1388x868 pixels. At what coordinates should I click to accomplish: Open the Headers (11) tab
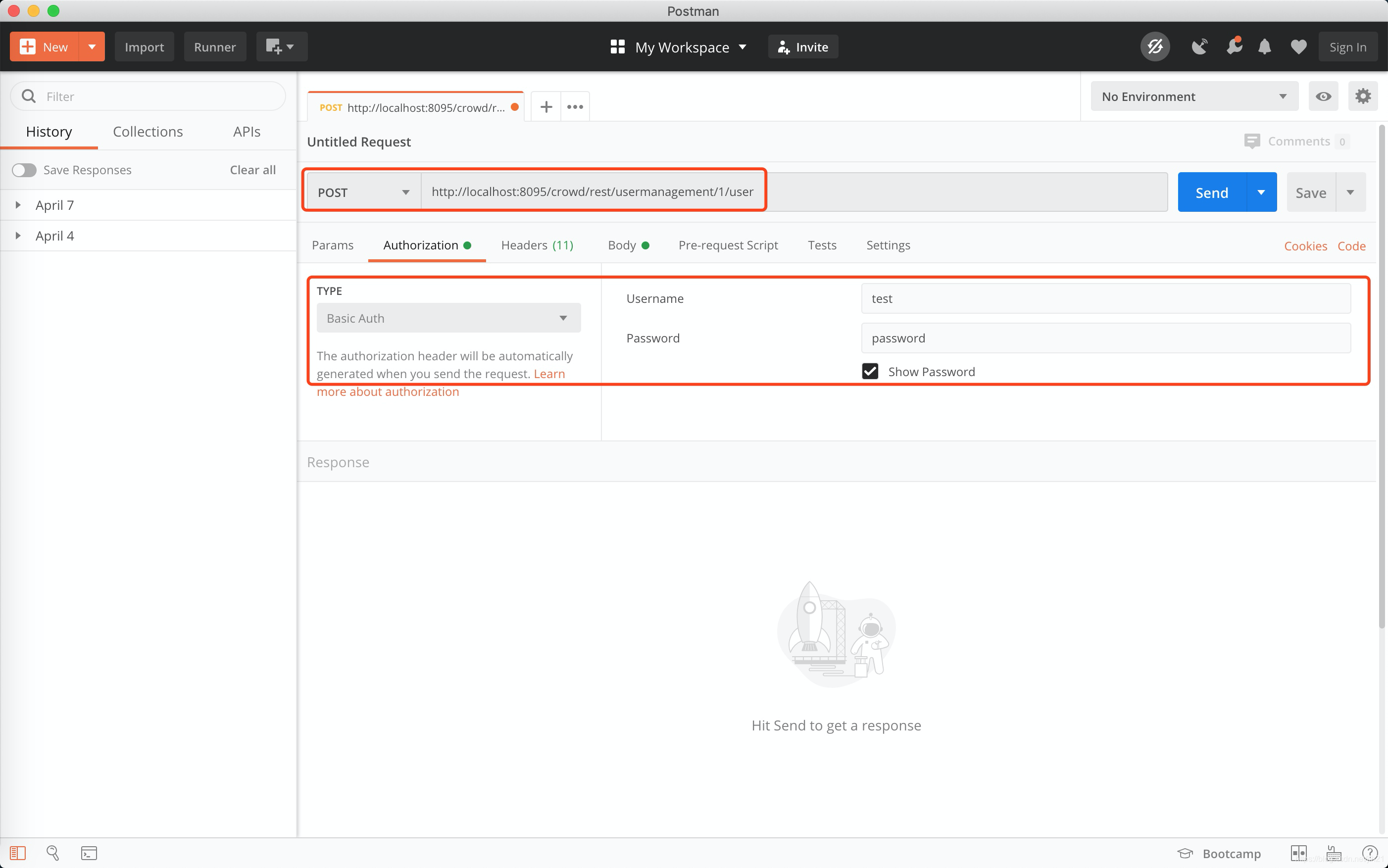537,245
